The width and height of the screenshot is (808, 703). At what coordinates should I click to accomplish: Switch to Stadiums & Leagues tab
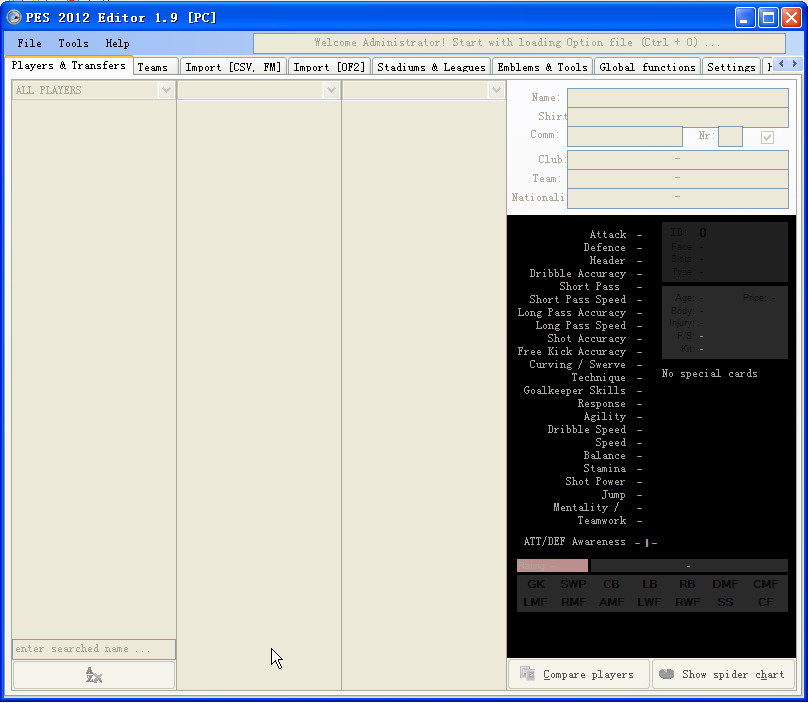[x=431, y=67]
